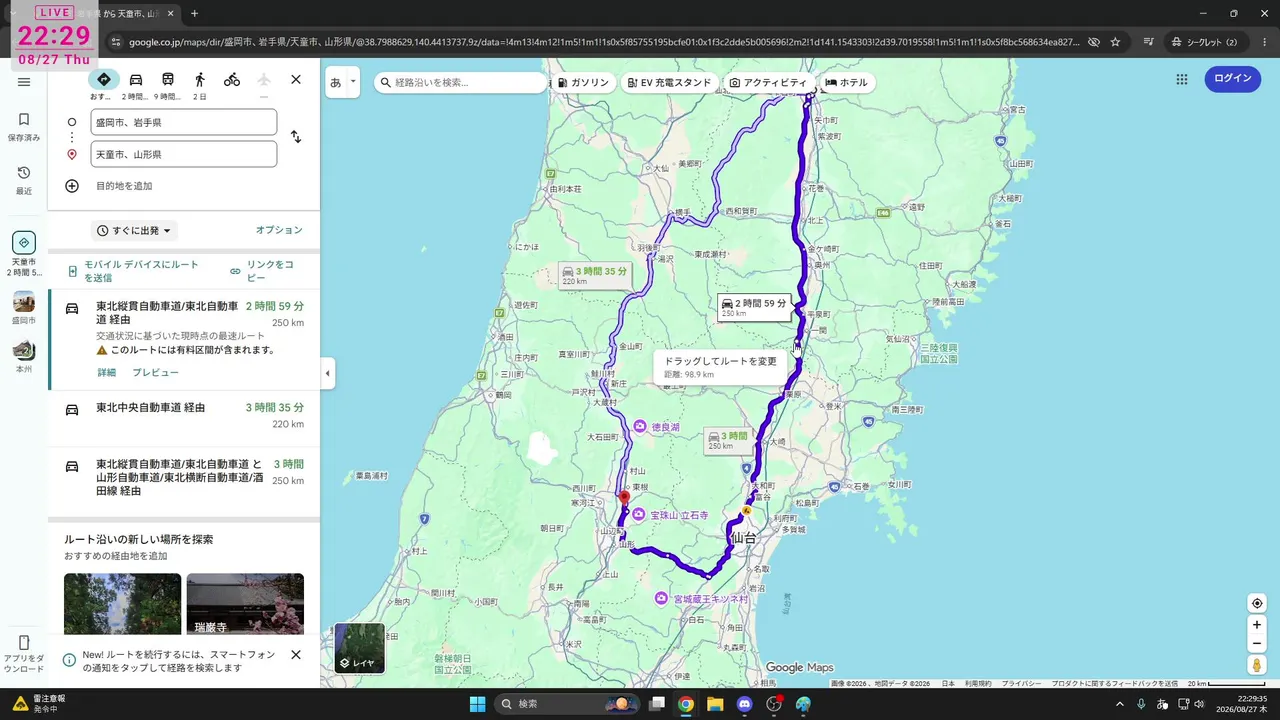Image resolution: width=1280 pixels, height=720 pixels.
Task: Zoom out on the map
Action: coord(1257,643)
